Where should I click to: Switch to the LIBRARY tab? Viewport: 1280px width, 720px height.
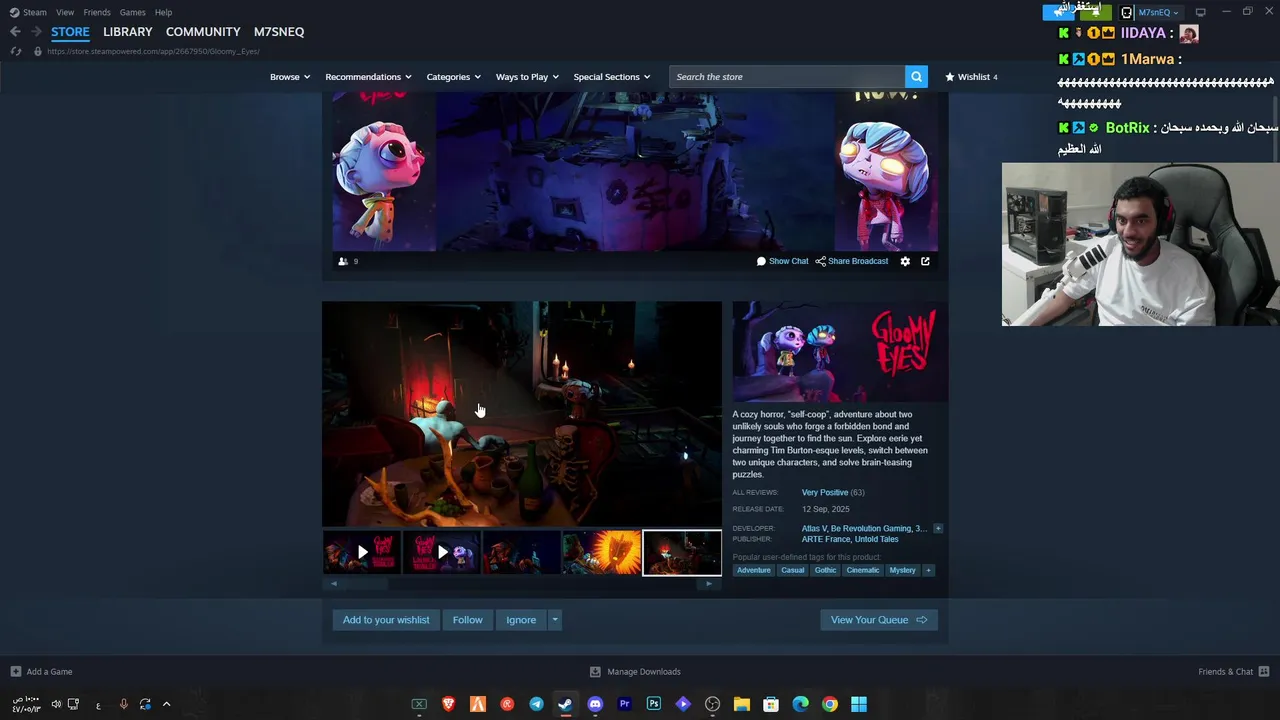(x=128, y=32)
